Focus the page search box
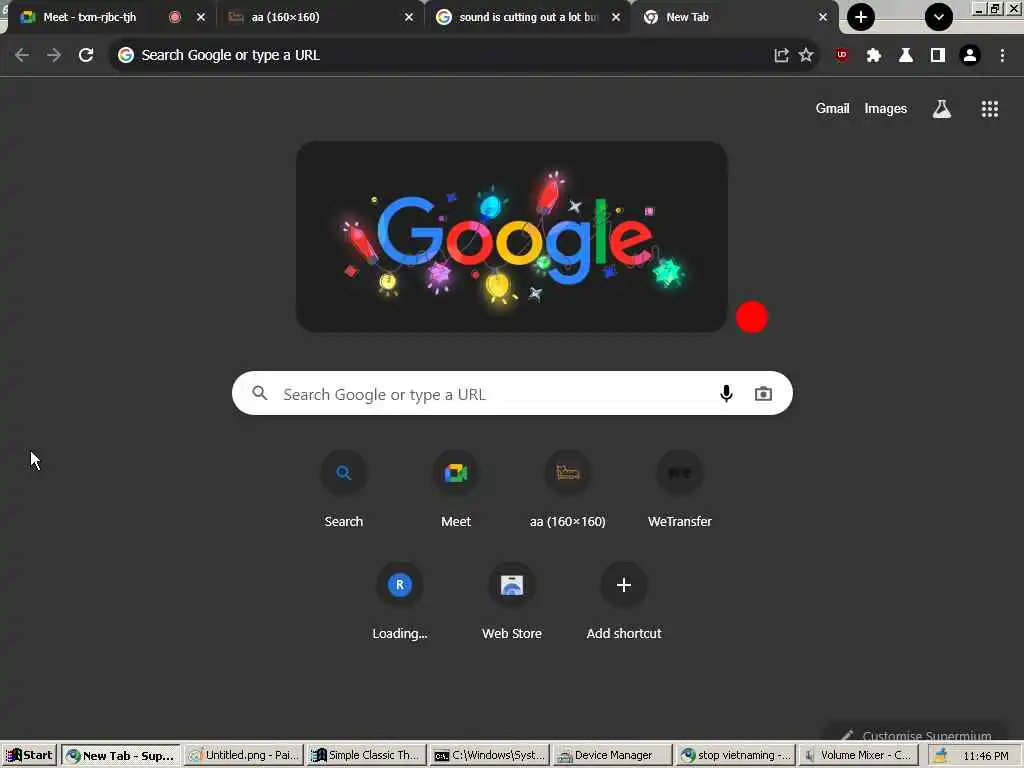Screen dimensions: 1024x768 [x=512, y=393]
